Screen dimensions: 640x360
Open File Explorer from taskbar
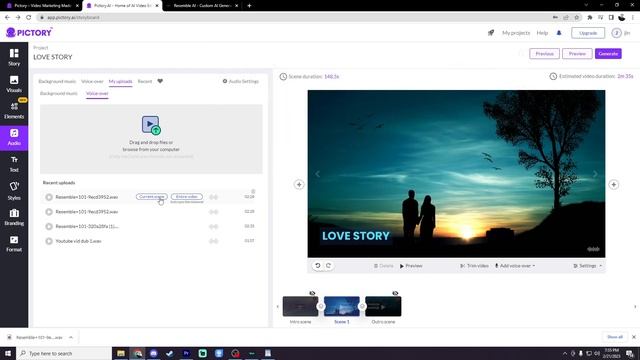click(121, 353)
